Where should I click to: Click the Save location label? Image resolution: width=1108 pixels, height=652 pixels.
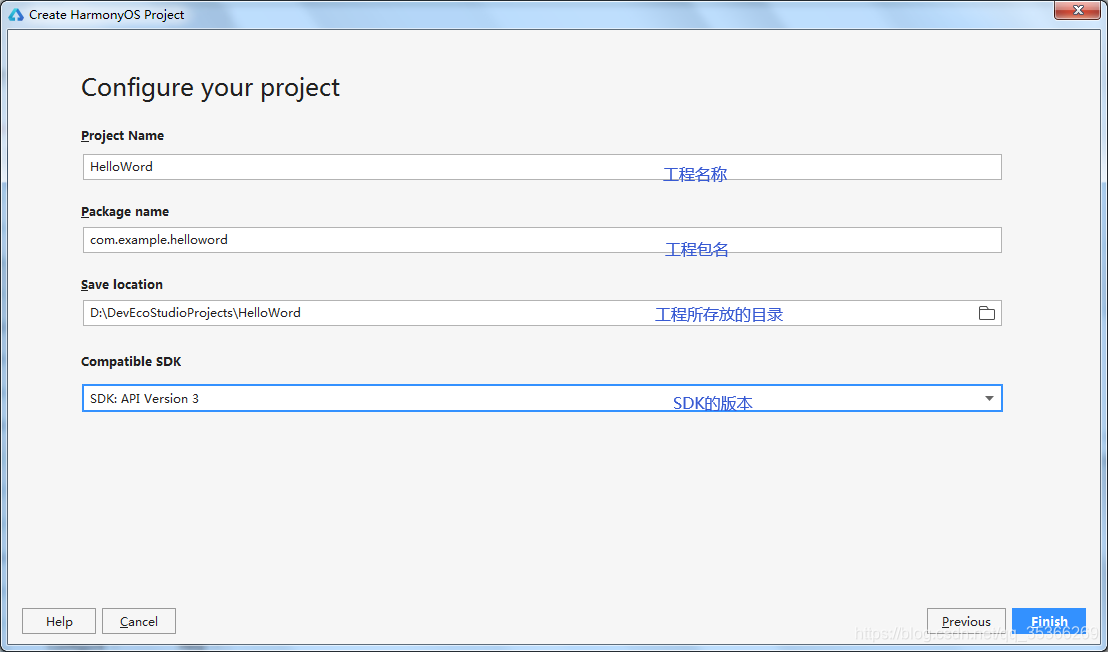122,285
